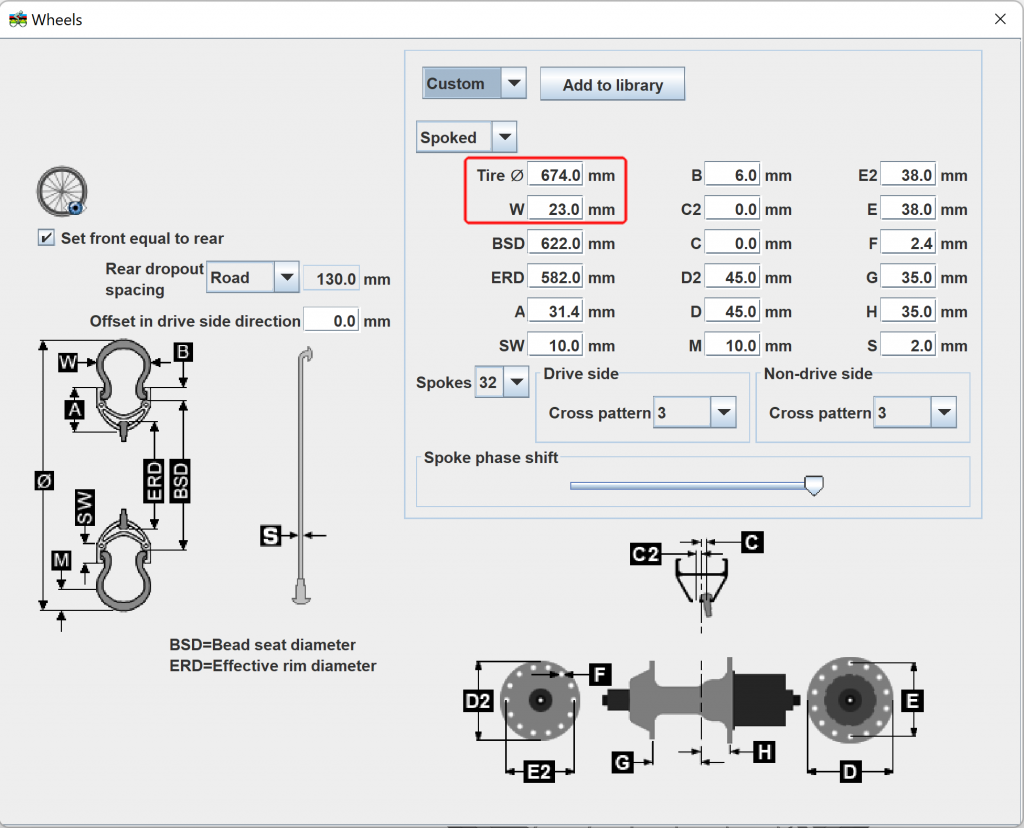Click the A label in rim diagram
Screen dimensions: 1024x828
point(74,409)
